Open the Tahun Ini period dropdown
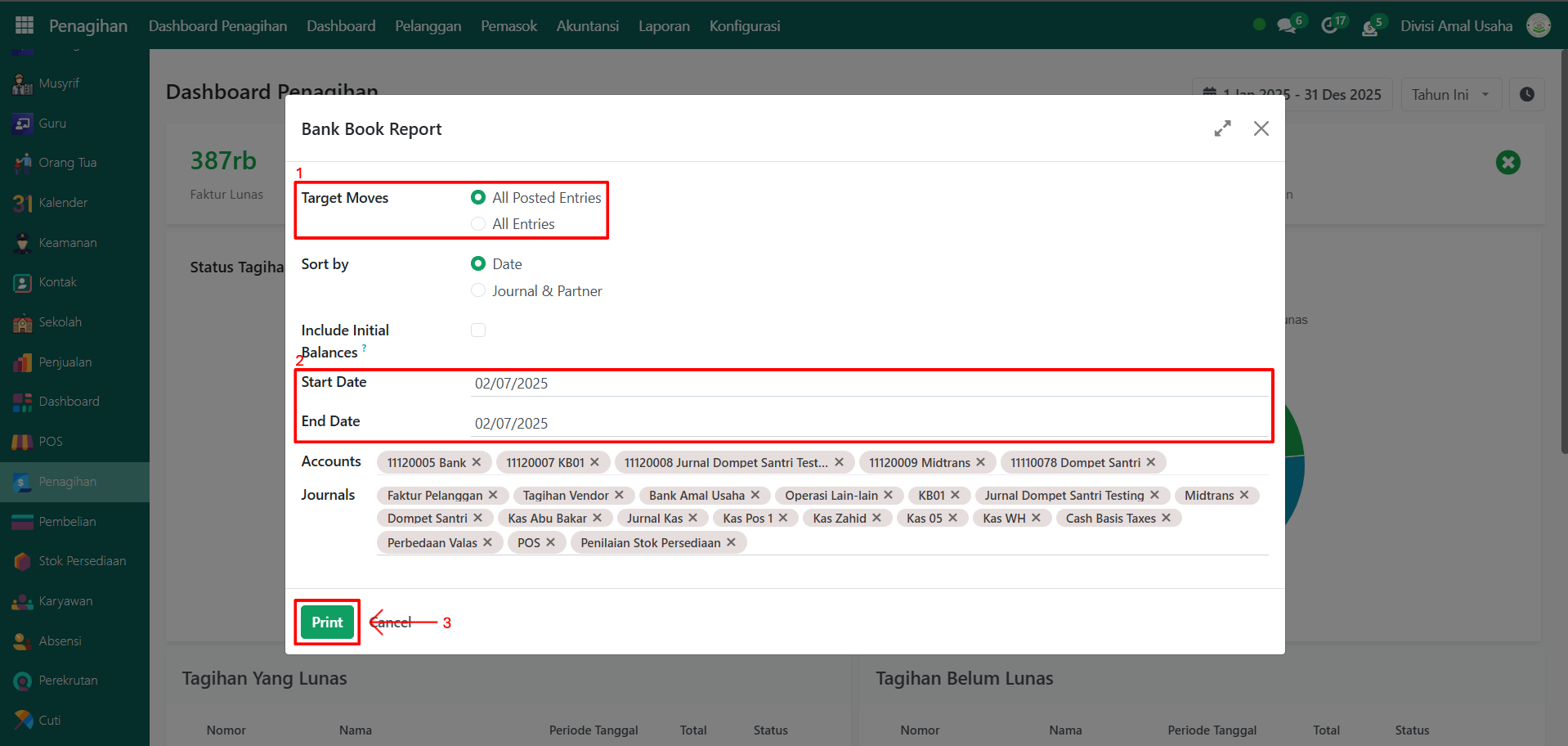The height and width of the screenshot is (746, 1568). 1450,95
